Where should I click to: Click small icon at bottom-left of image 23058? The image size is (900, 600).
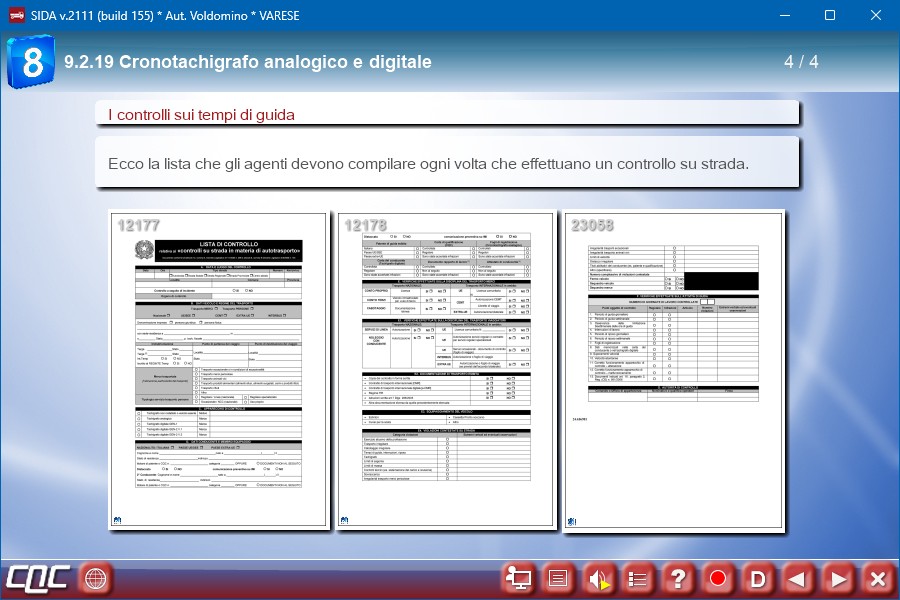[573, 519]
